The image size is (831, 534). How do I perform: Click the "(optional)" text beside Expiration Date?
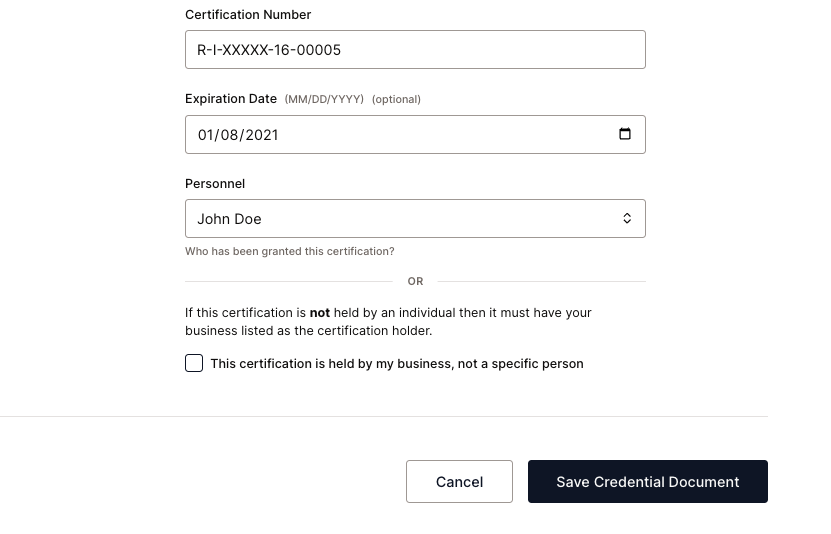click(x=396, y=100)
